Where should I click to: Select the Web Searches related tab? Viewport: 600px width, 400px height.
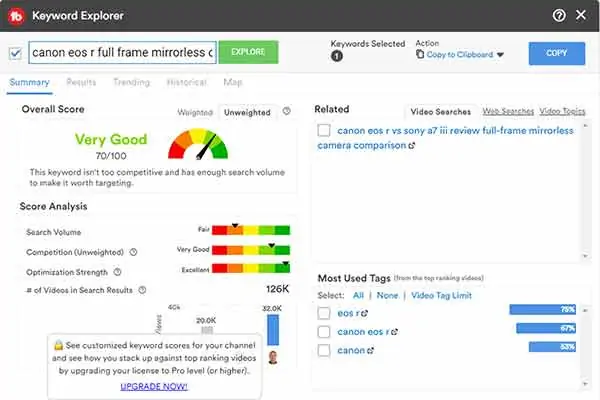[x=508, y=111]
